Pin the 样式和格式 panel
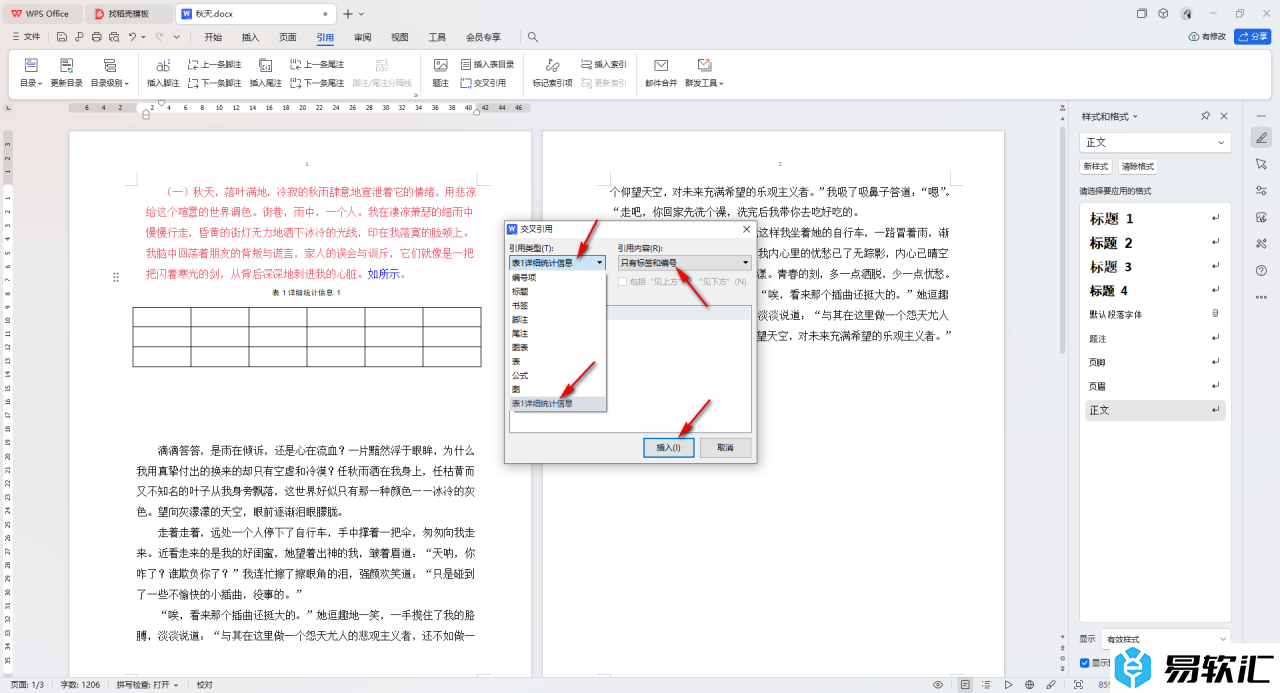 pos(1206,116)
